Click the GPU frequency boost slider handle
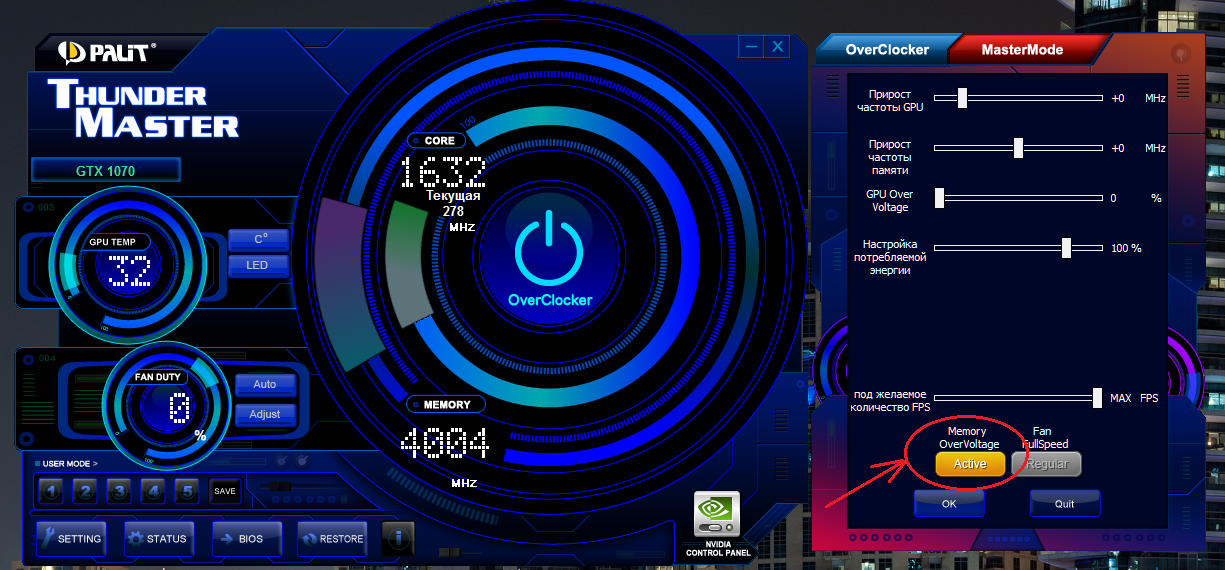The image size is (1225, 570). (962, 98)
